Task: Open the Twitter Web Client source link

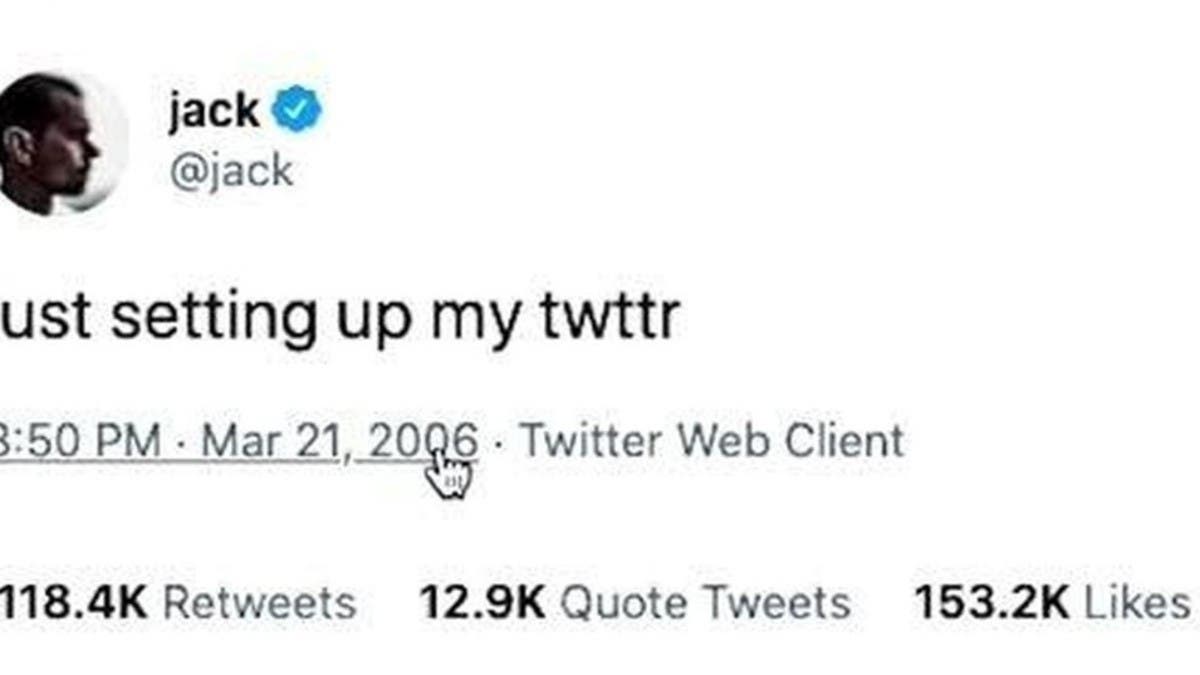Action: (711, 441)
